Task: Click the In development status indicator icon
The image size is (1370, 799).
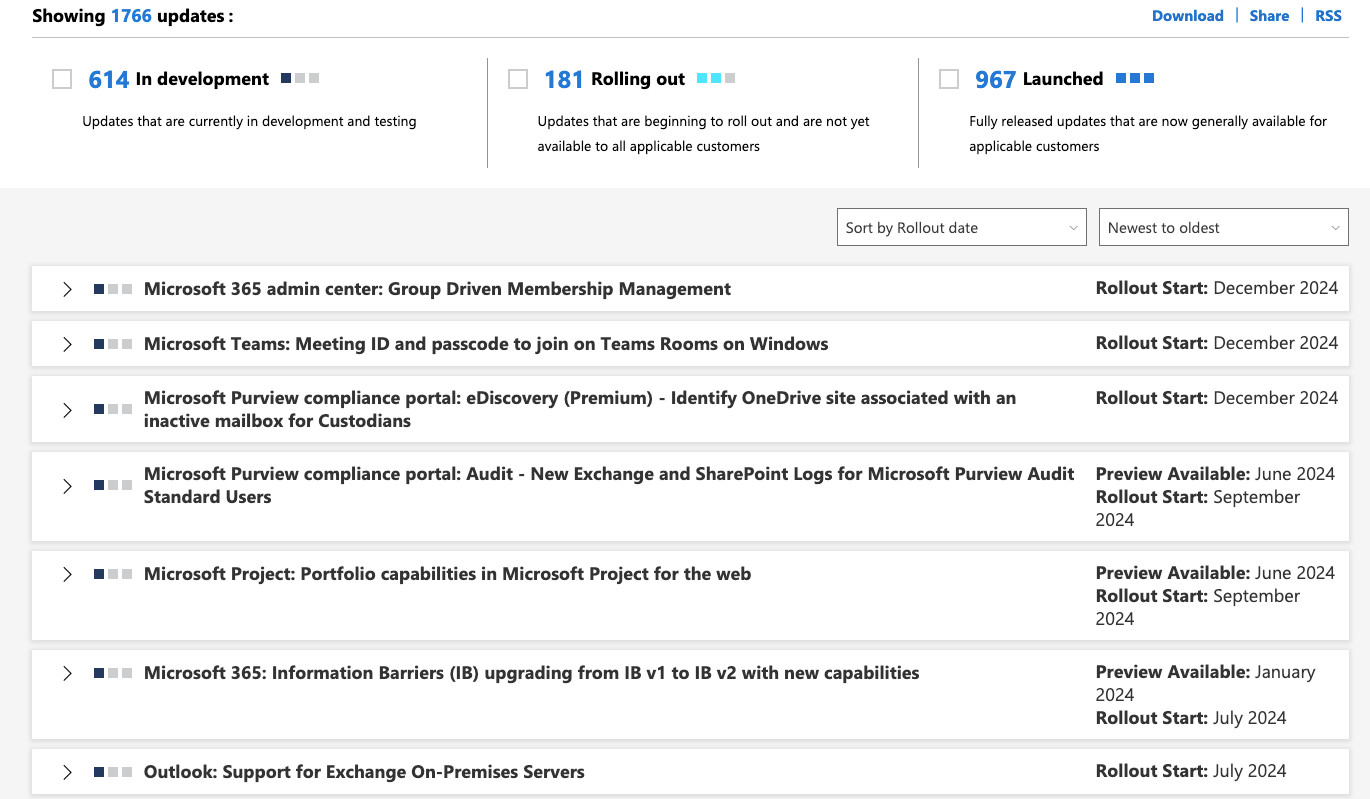Action: click(x=300, y=77)
